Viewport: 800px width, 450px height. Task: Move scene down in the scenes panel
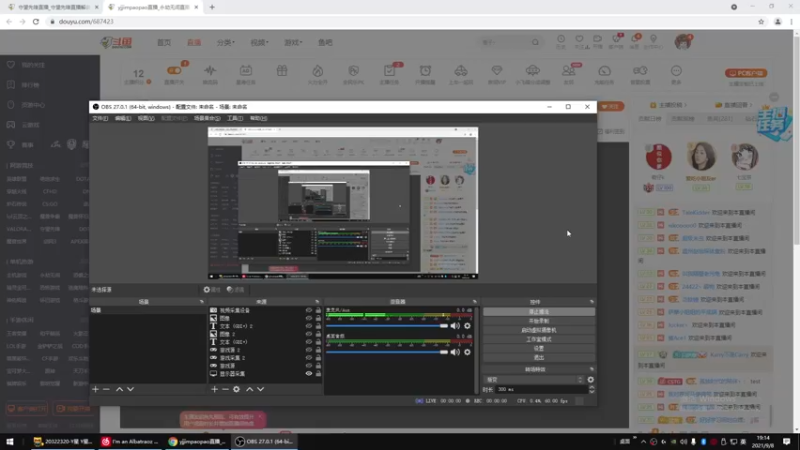point(131,389)
